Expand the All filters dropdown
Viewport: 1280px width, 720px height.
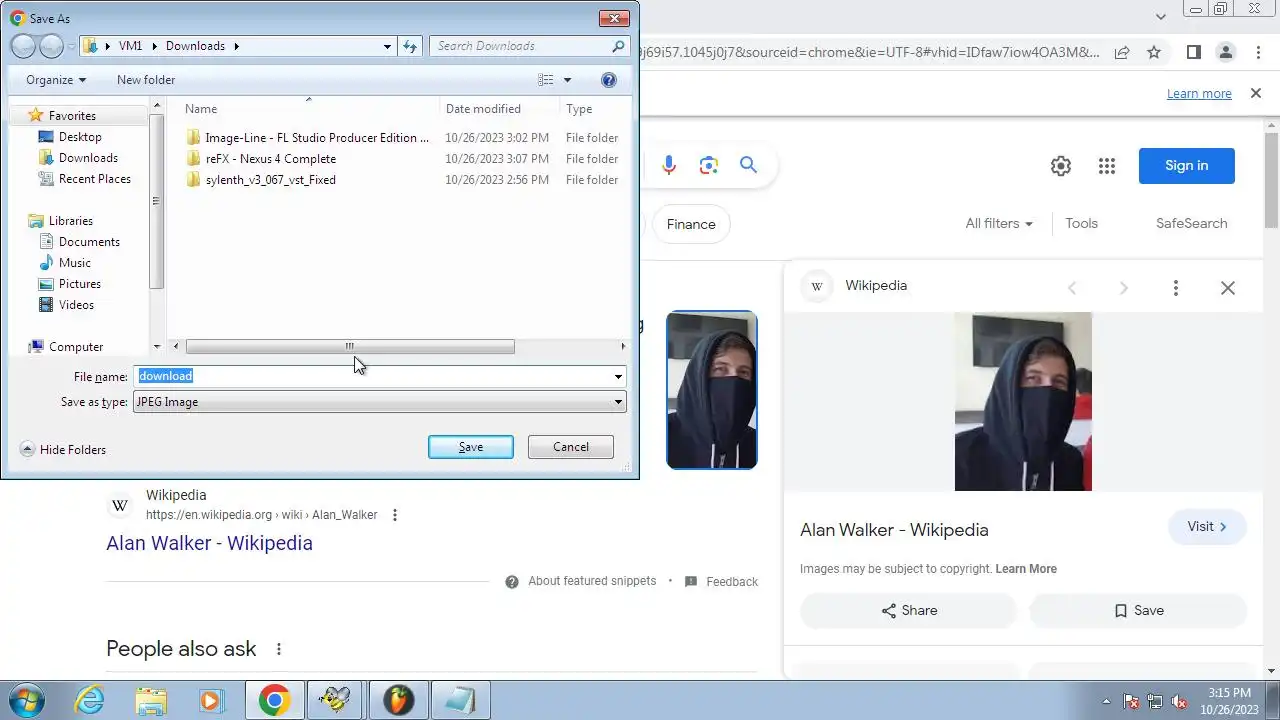(999, 224)
